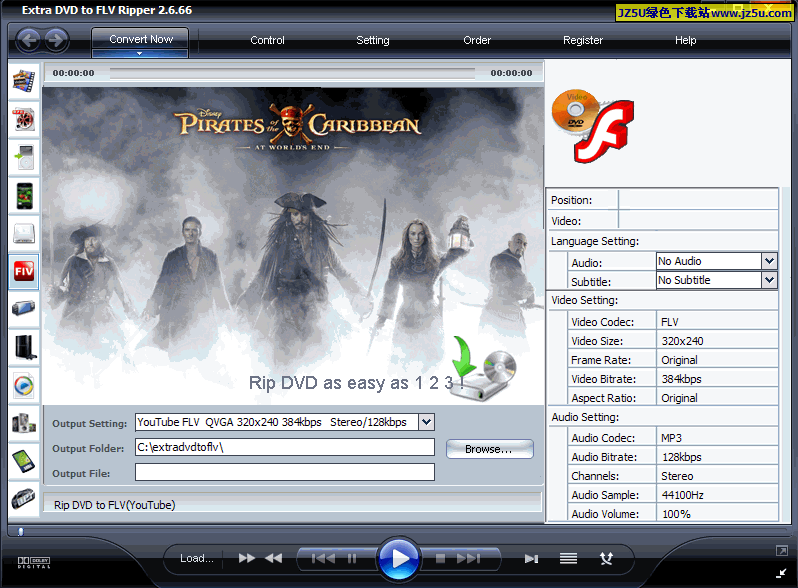The image size is (798, 588).
Task: Click the Audio Volume value 100%
Action: coord(676,514)
